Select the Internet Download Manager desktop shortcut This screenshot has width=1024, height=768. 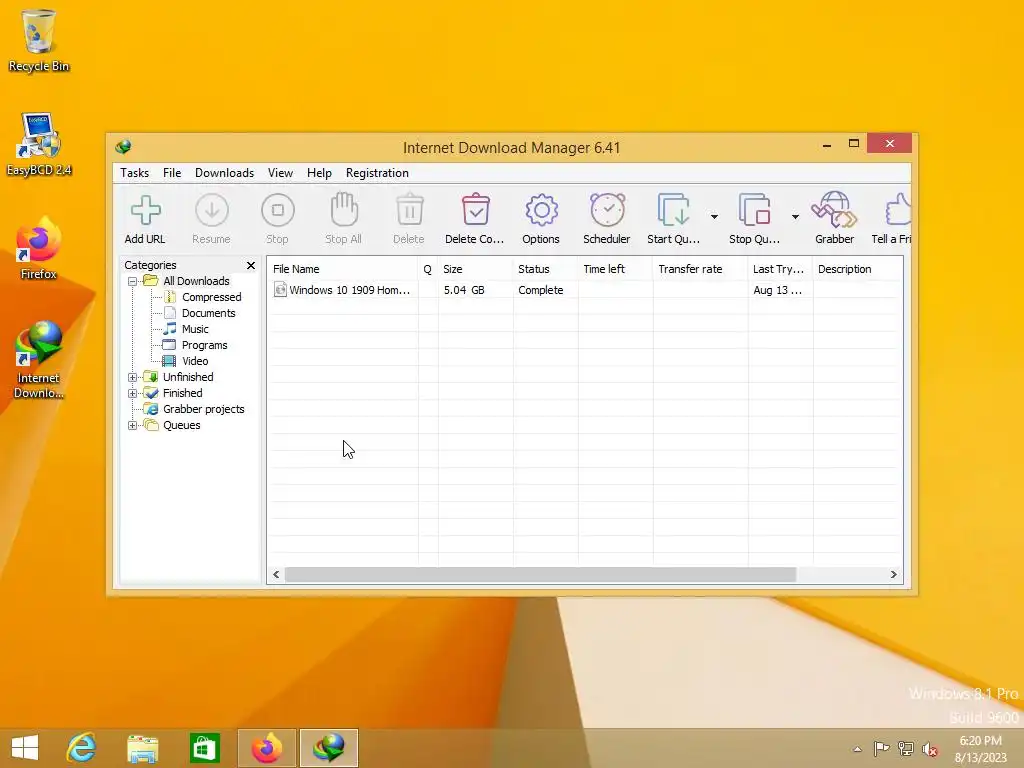(39, 360)
